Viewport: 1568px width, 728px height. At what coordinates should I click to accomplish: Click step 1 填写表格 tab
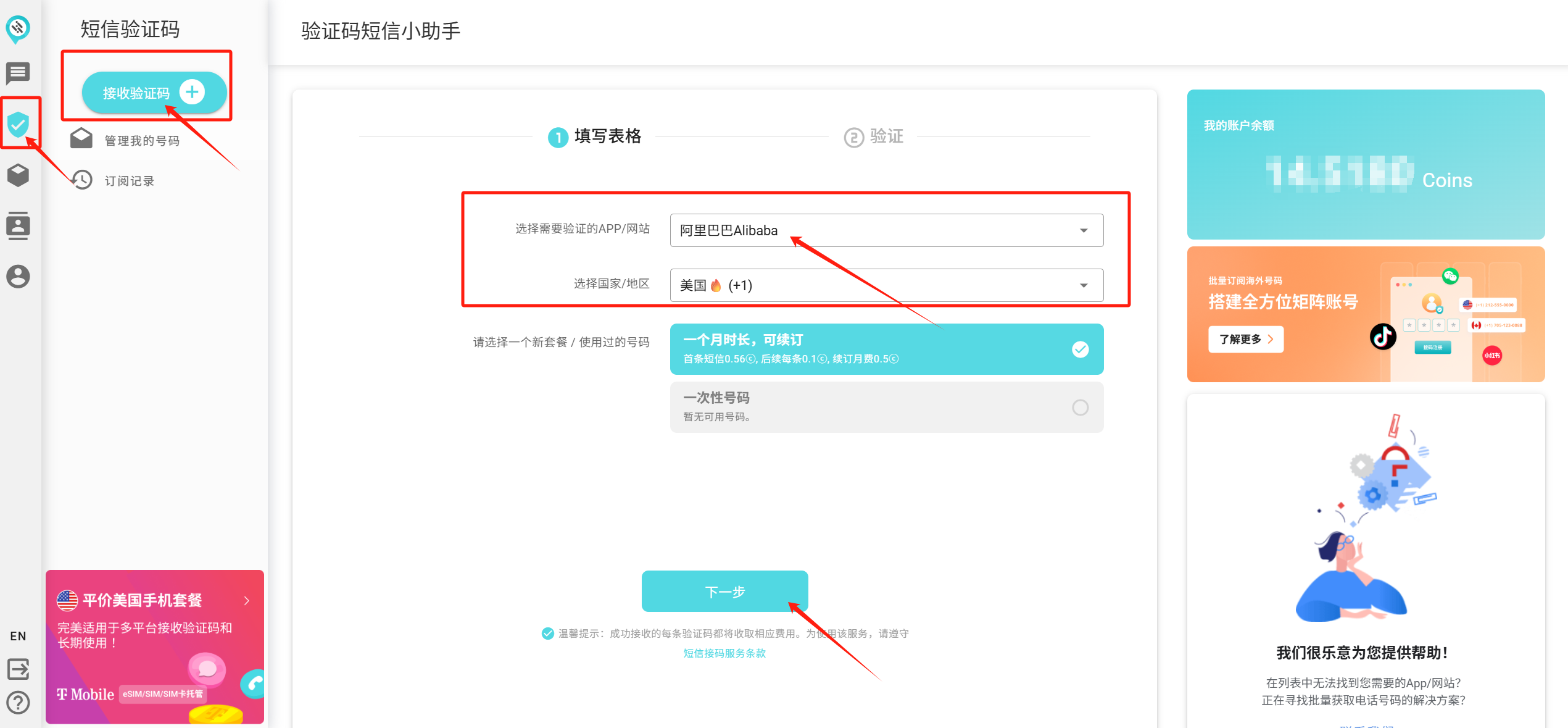coord(595,136)
